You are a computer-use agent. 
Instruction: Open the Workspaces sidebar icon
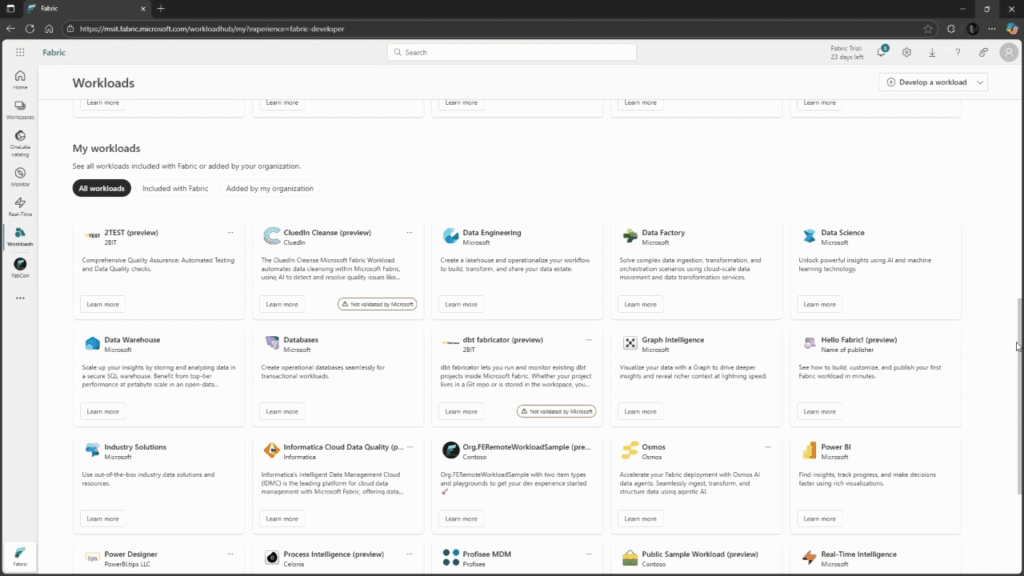[20, 108]
